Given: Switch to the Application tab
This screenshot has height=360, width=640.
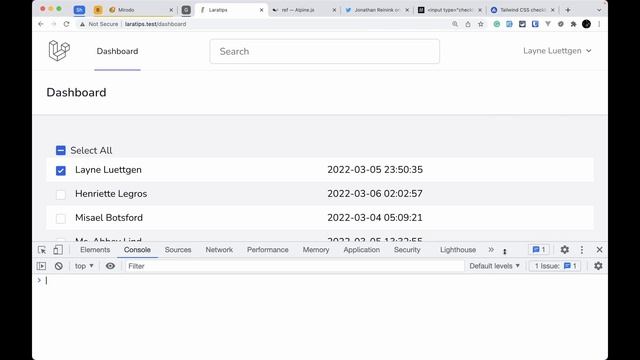Looking at the screenshot, I should [x=362, y=250].
